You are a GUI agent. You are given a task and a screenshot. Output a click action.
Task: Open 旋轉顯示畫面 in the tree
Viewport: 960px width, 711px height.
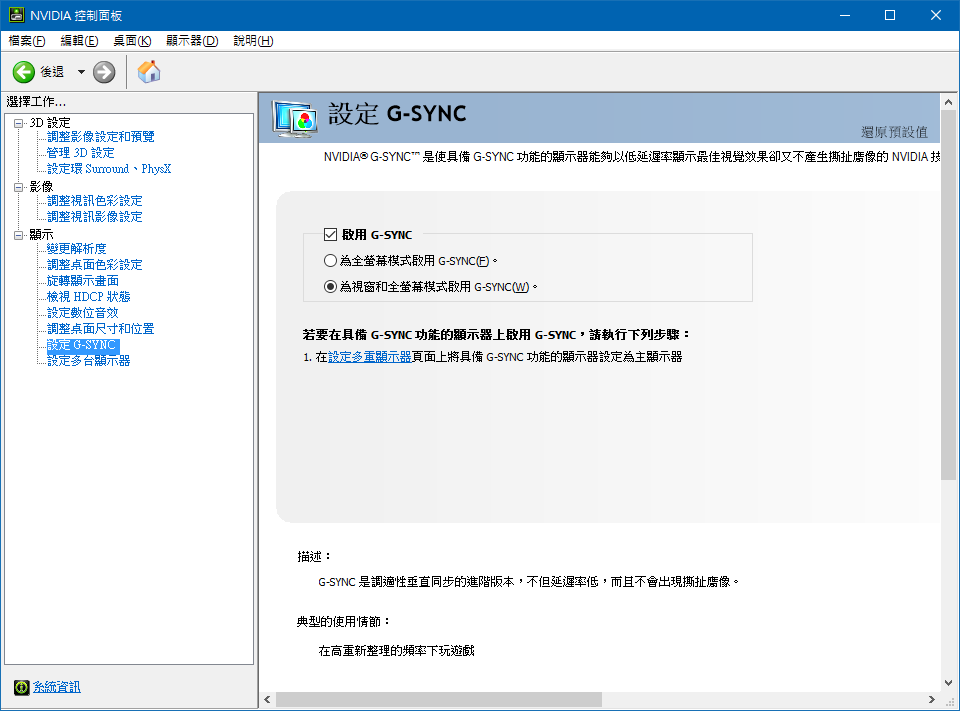83,280
